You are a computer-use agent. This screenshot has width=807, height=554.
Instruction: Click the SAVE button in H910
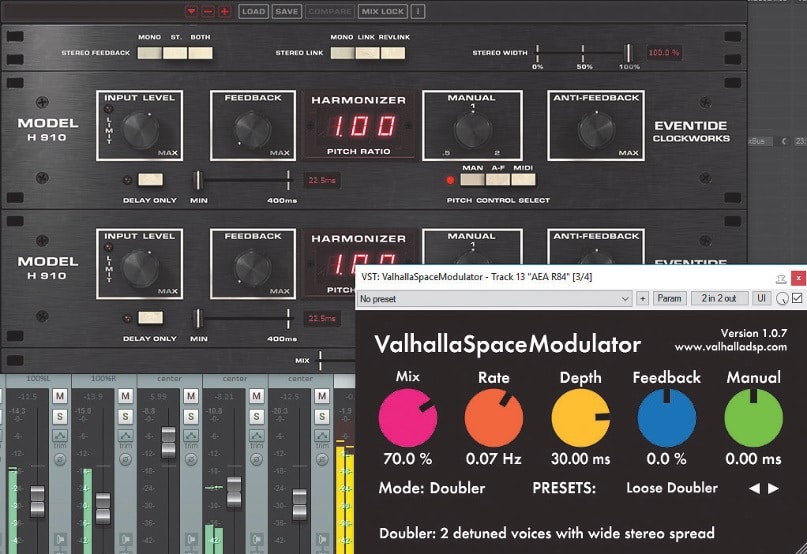click(x=287, y=11)
